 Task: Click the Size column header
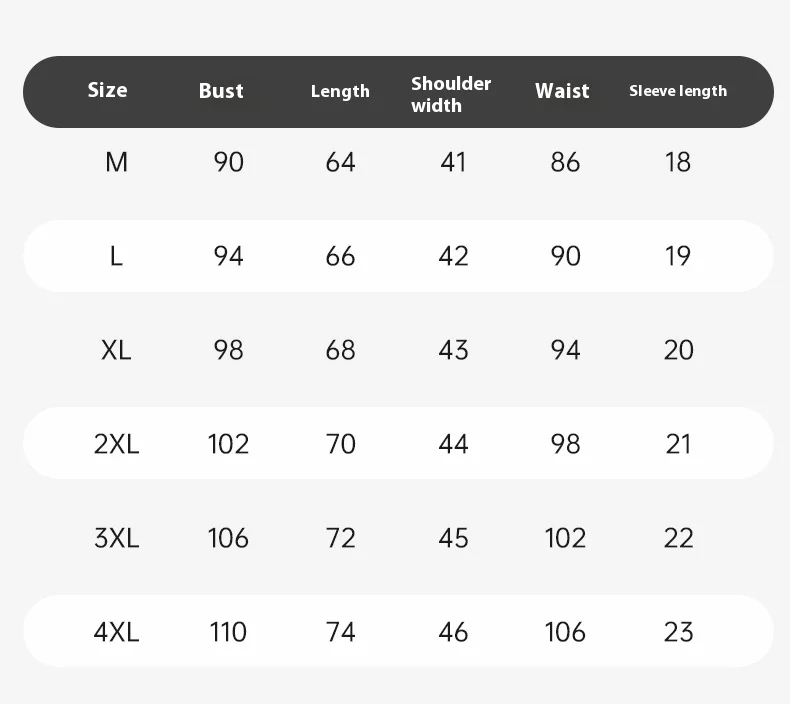point(107,90)
